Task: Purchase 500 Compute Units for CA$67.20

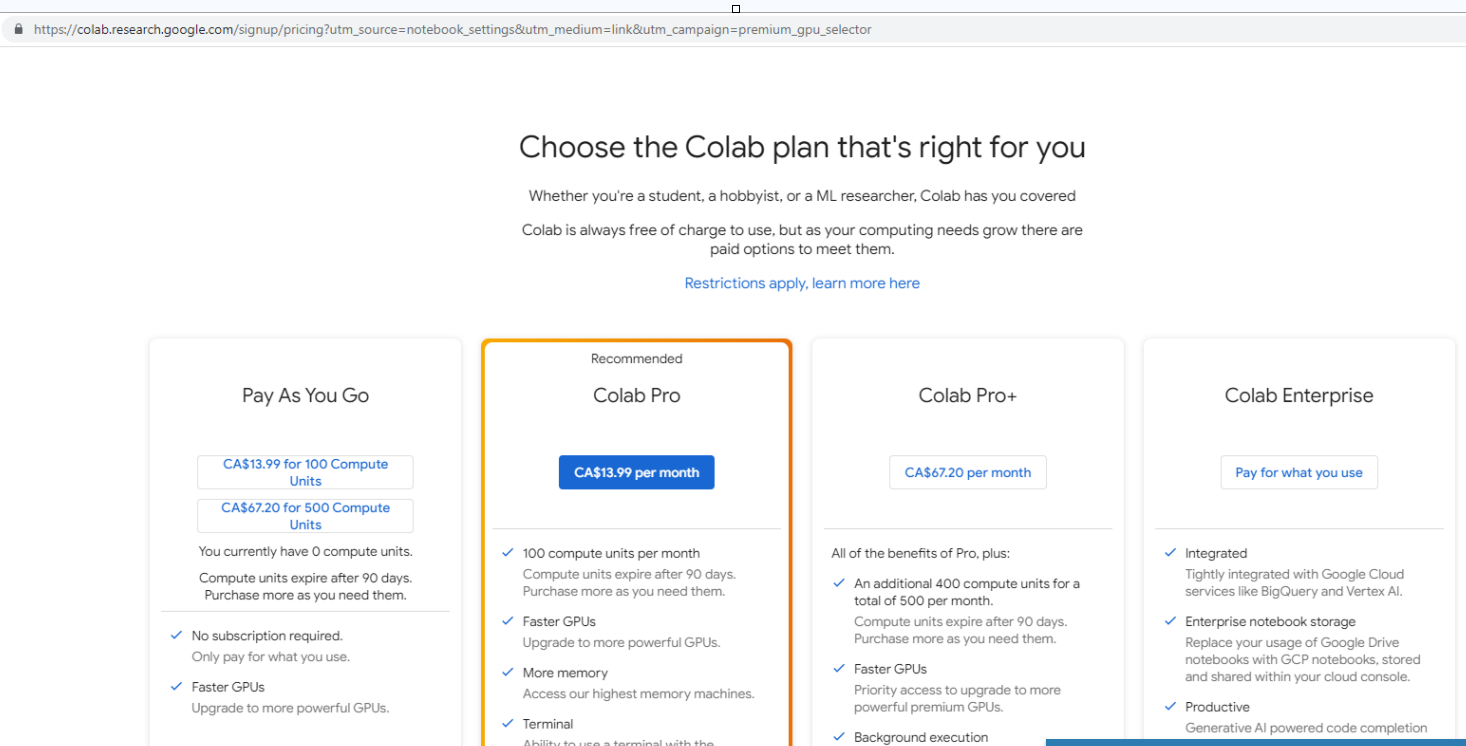Action: pyautogui.click(x=305, y=516)
